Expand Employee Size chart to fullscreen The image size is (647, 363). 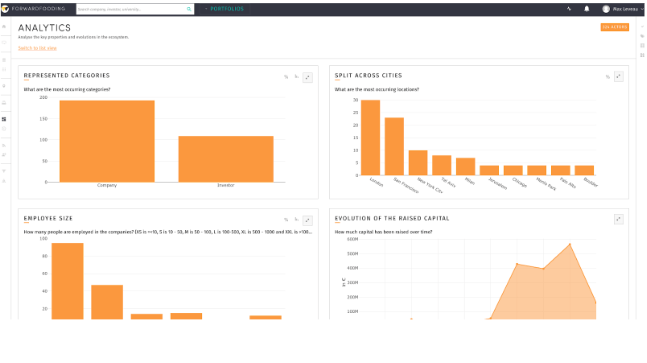307,220
